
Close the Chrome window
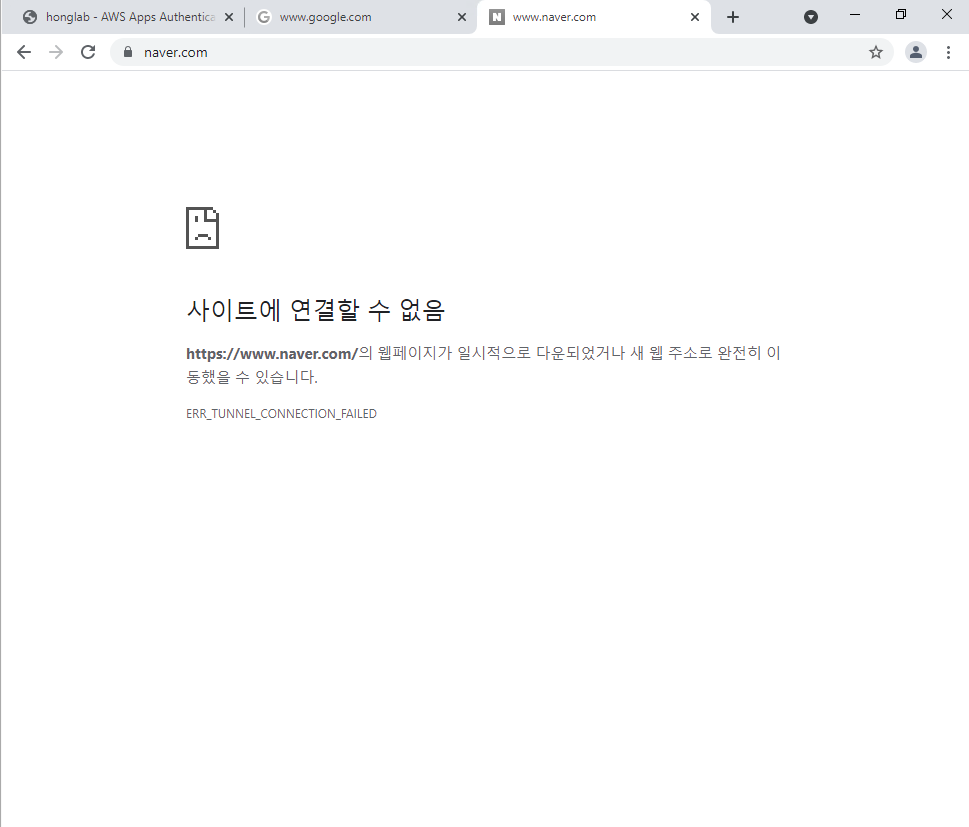coord(947,14)
